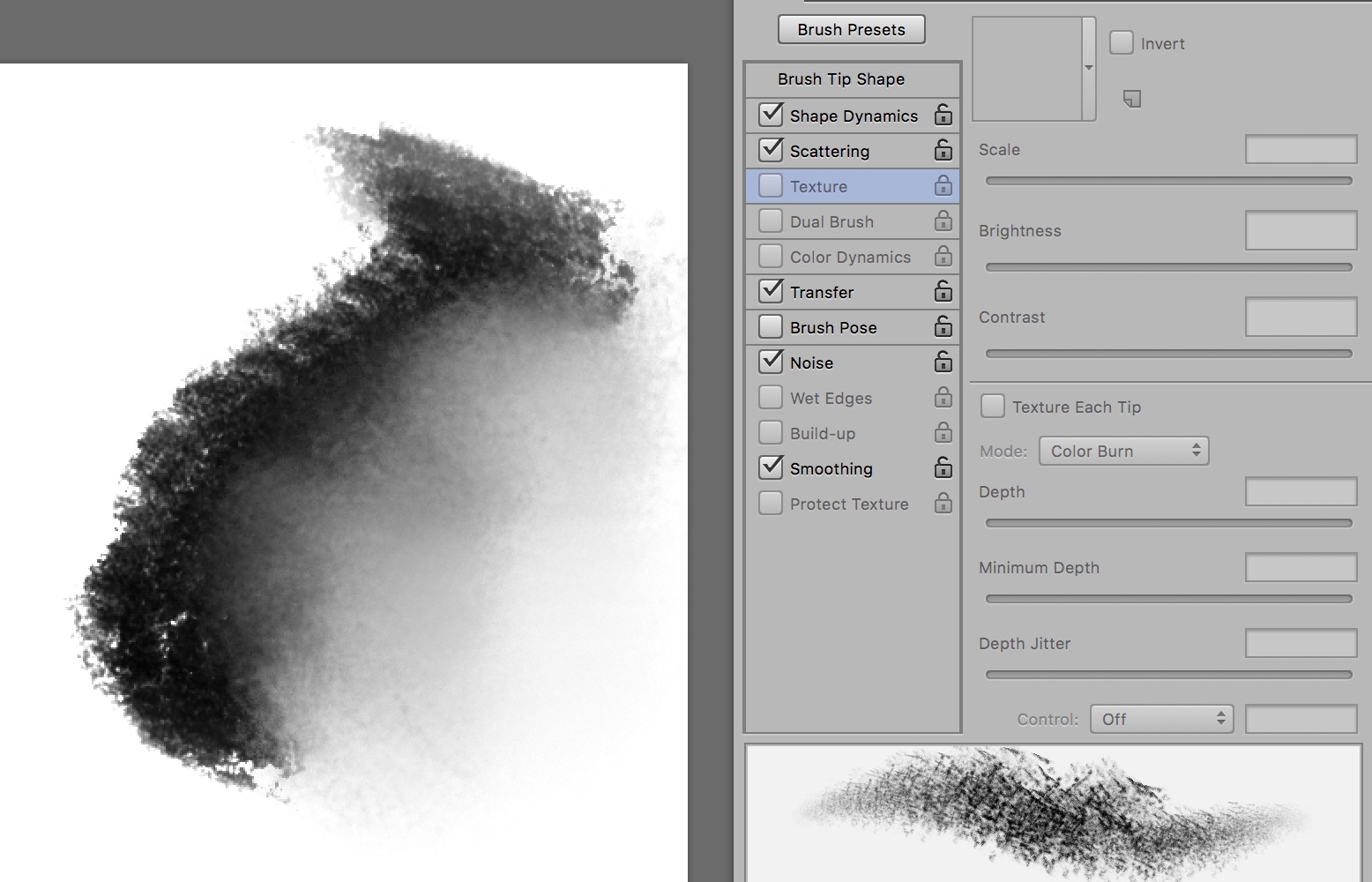
Task: Click the Brush Pose lock icon
Action: (943, 326)
